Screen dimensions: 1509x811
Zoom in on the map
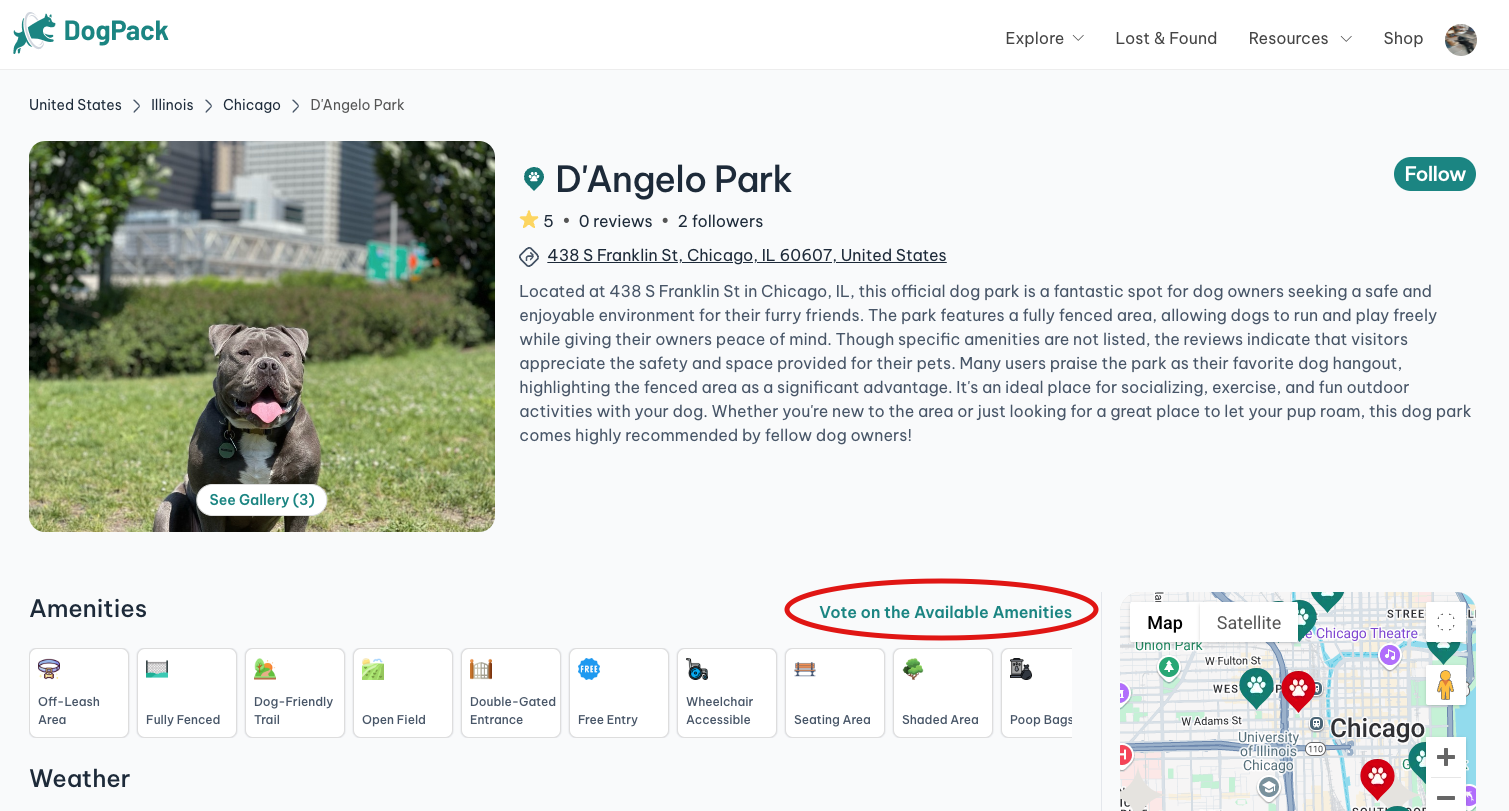[x=1445, y=757]
